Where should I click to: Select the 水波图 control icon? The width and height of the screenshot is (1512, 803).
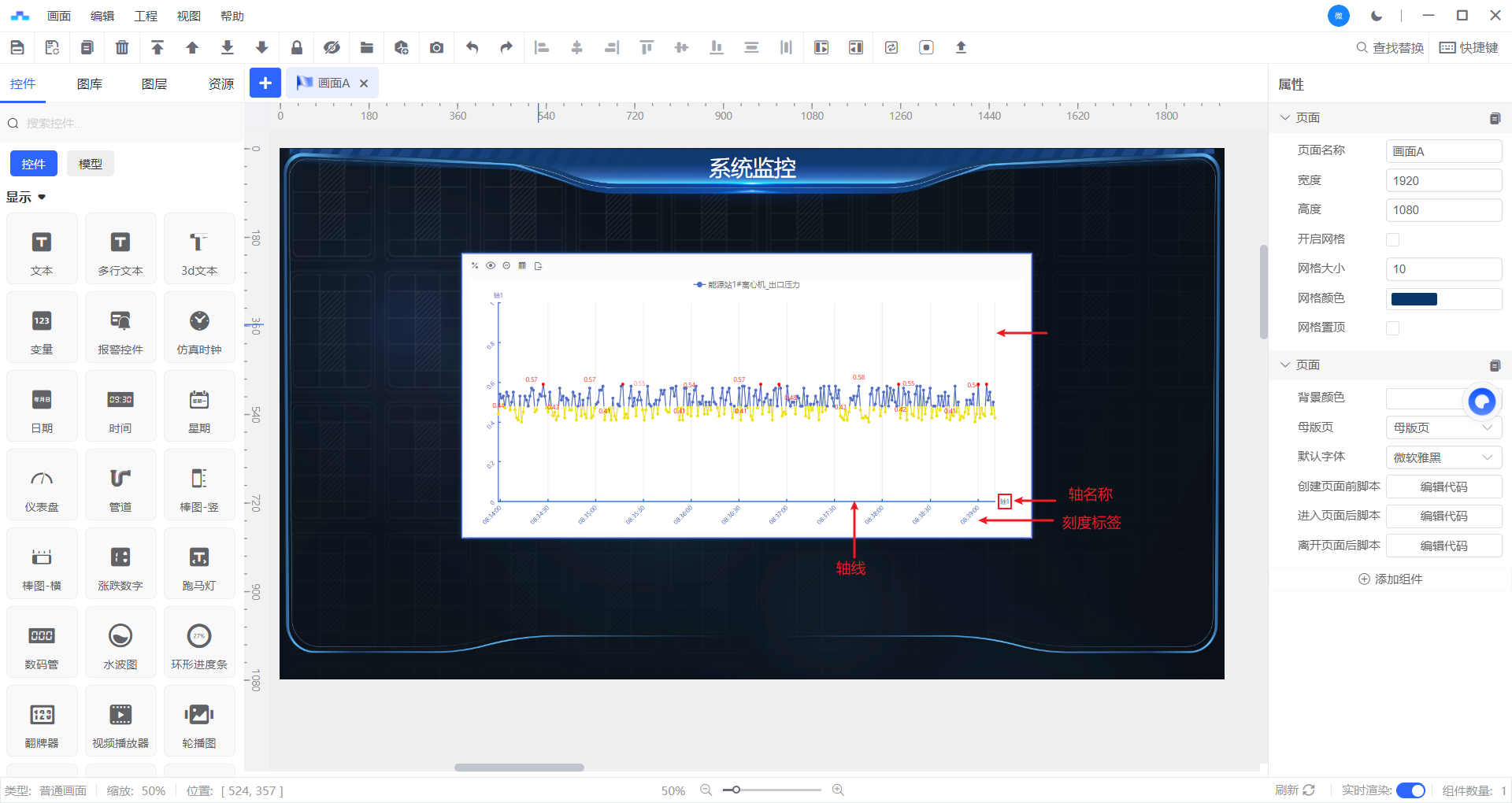pos(120,642)
